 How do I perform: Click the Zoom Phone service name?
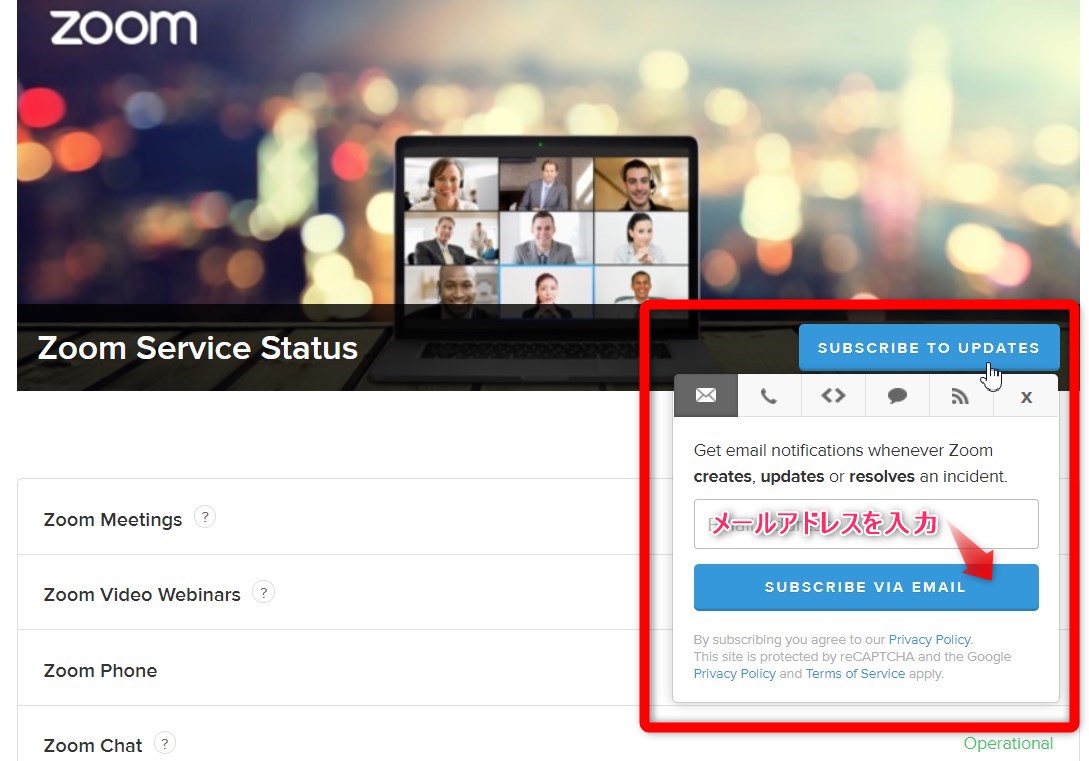tap(100, 671)
